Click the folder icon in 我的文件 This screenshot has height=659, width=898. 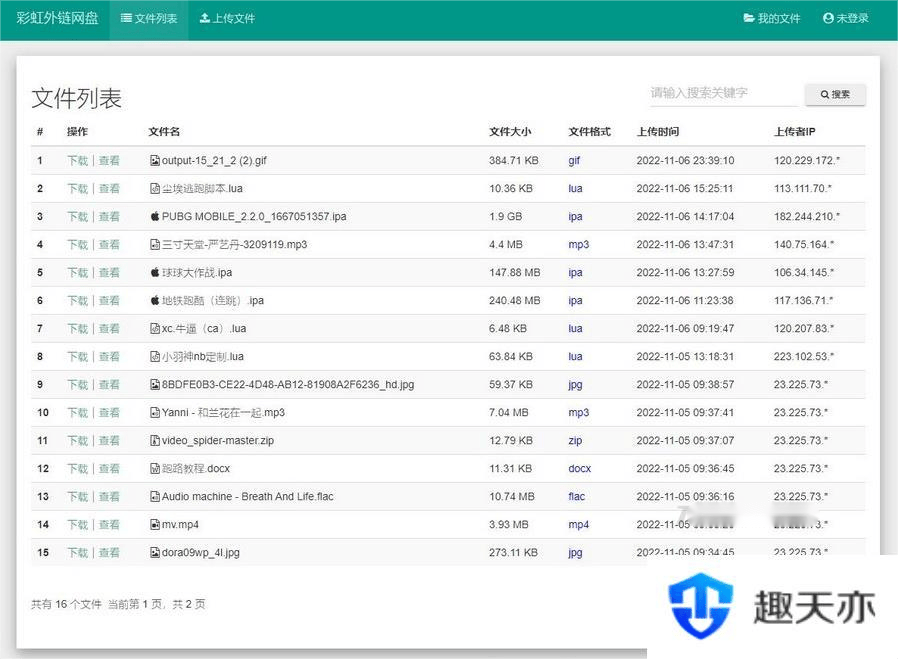(x=749, y=18)
